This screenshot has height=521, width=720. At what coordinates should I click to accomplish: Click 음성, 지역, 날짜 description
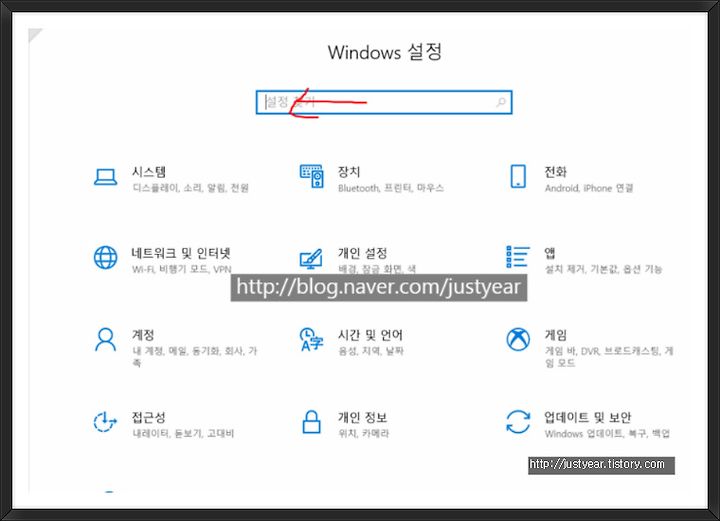click(x=371, y=351)
